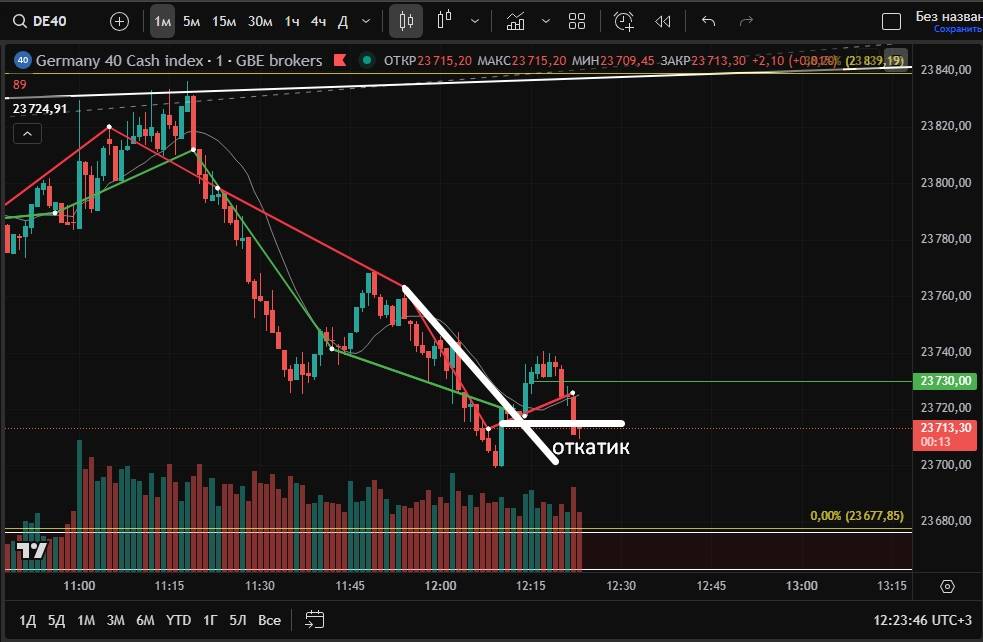The image size is (983, 642).
Task: Start bar replay with rewind icon
Action: coord(662,21)
